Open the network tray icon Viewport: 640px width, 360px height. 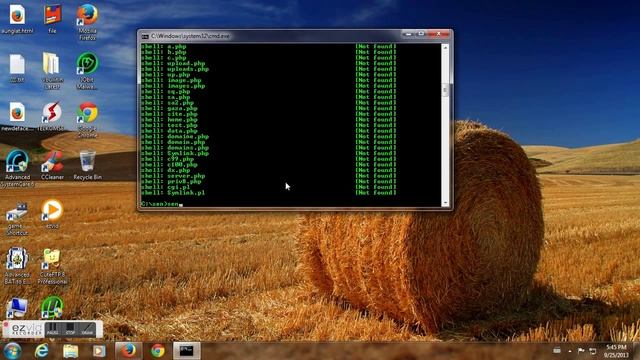click(x=593, y=351)
